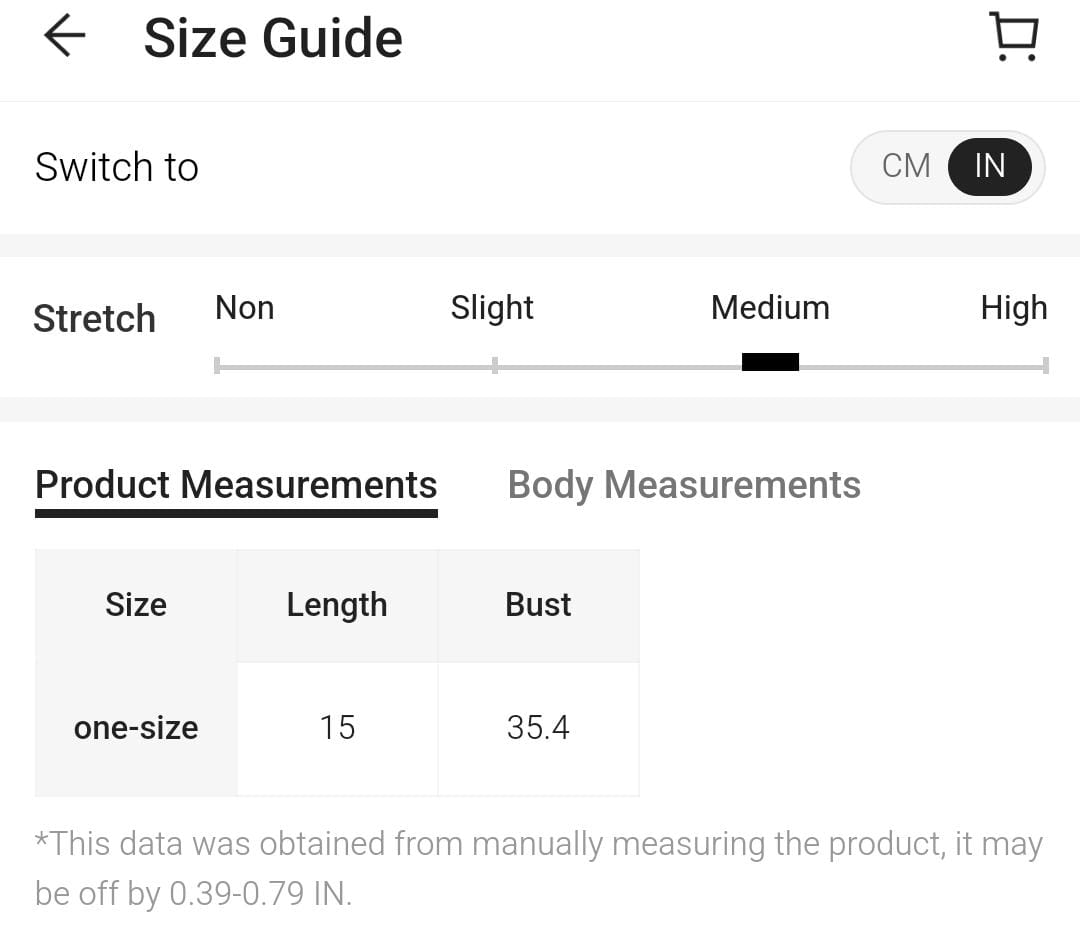Screen dimensions: 1080x952
Task: Click the Size column header
Action: click(x=136, y=605)
